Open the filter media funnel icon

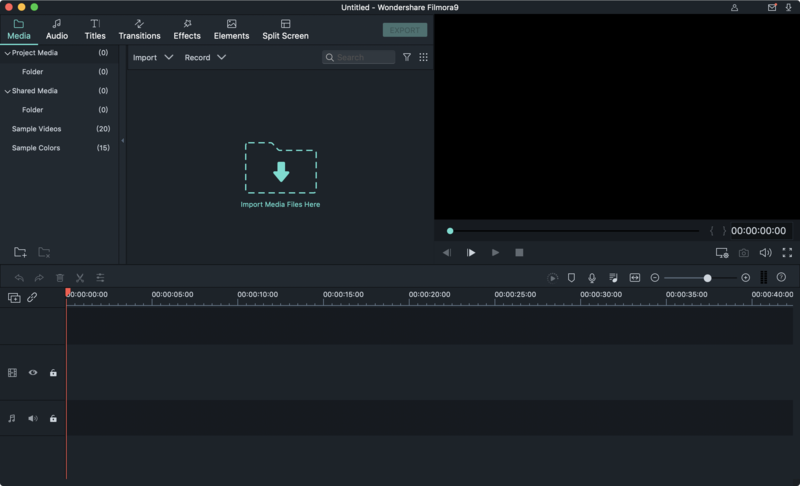pyautogui.click(x=407, y=57)
